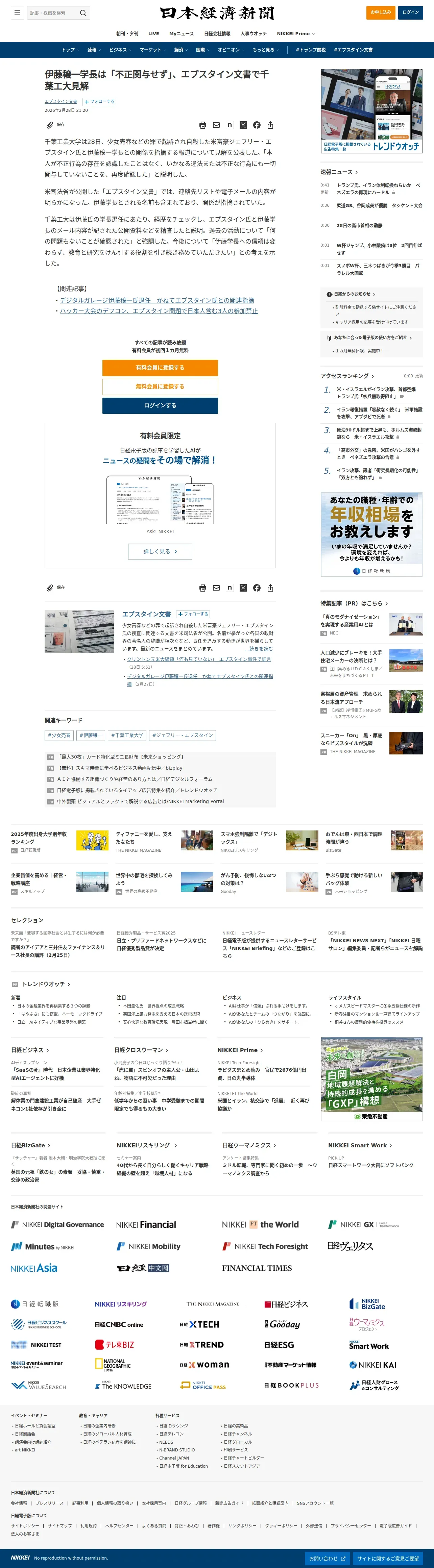The width and height of the screenshot is (434, 1568).
Task: Toggle フォローする next to エプスタイン文書 under headline
Action: (99, 102)
